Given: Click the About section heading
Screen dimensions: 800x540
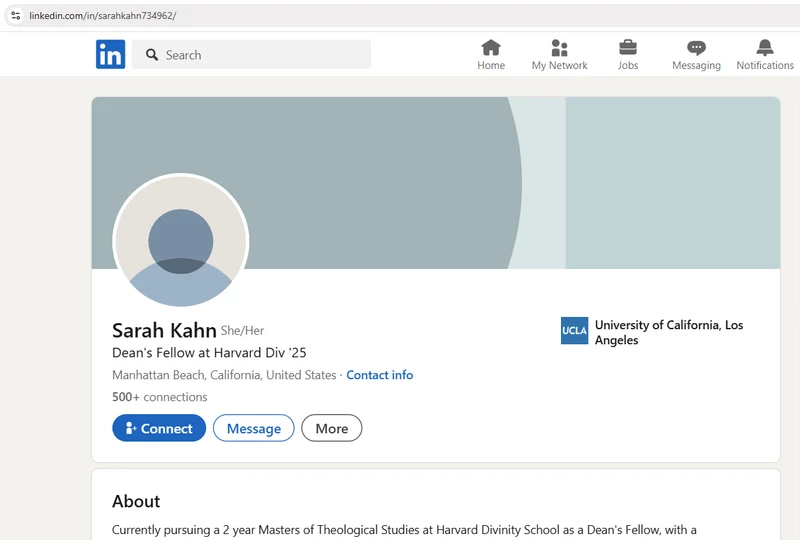Looking at the screenshot, I should click(x=136, y=501).
